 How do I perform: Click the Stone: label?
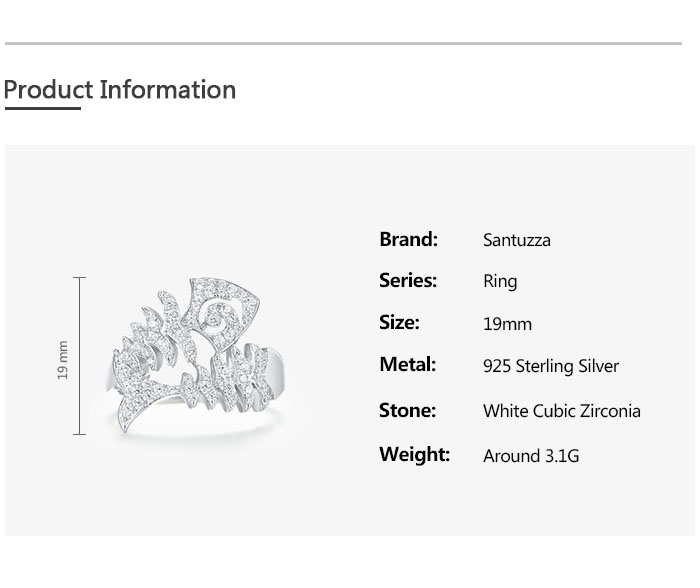pyautogui.click(x=407, y=410)
